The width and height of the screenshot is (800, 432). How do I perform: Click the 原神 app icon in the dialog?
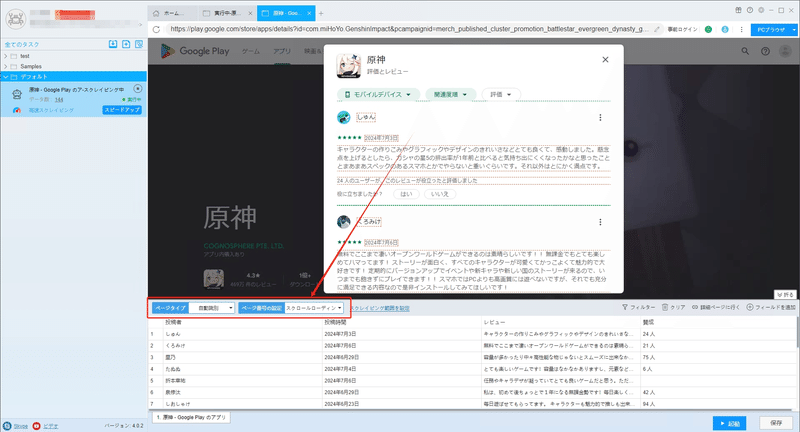348,66
